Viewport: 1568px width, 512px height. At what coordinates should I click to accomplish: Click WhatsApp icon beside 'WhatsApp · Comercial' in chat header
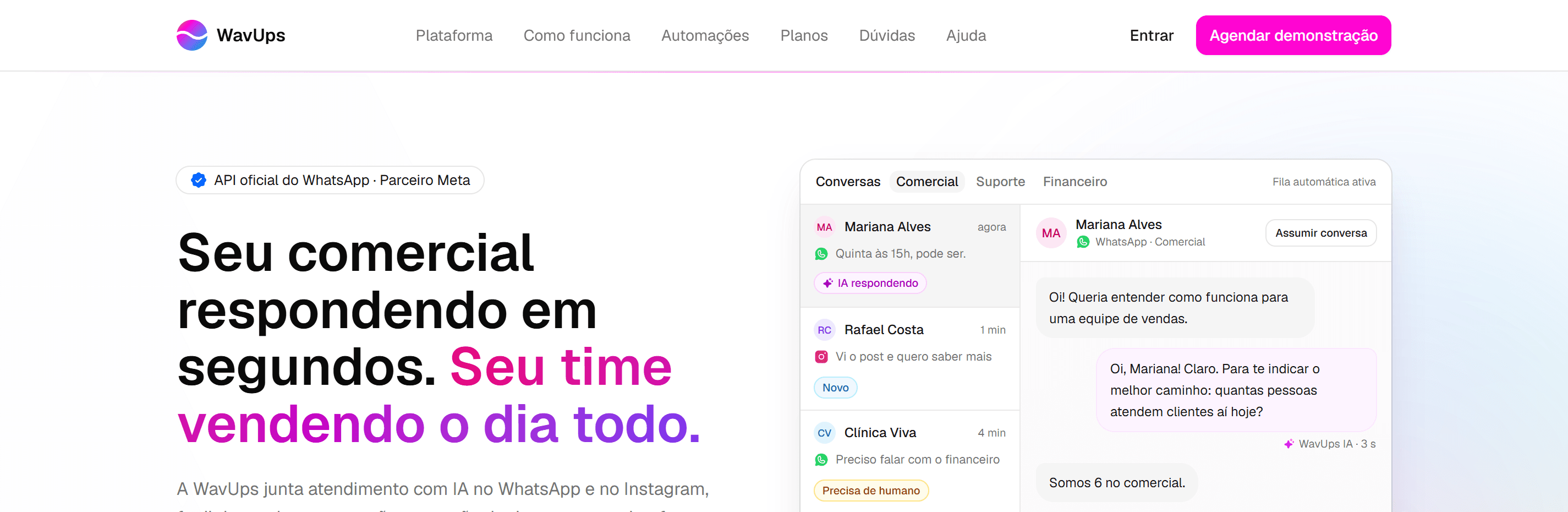[1083, 242]
